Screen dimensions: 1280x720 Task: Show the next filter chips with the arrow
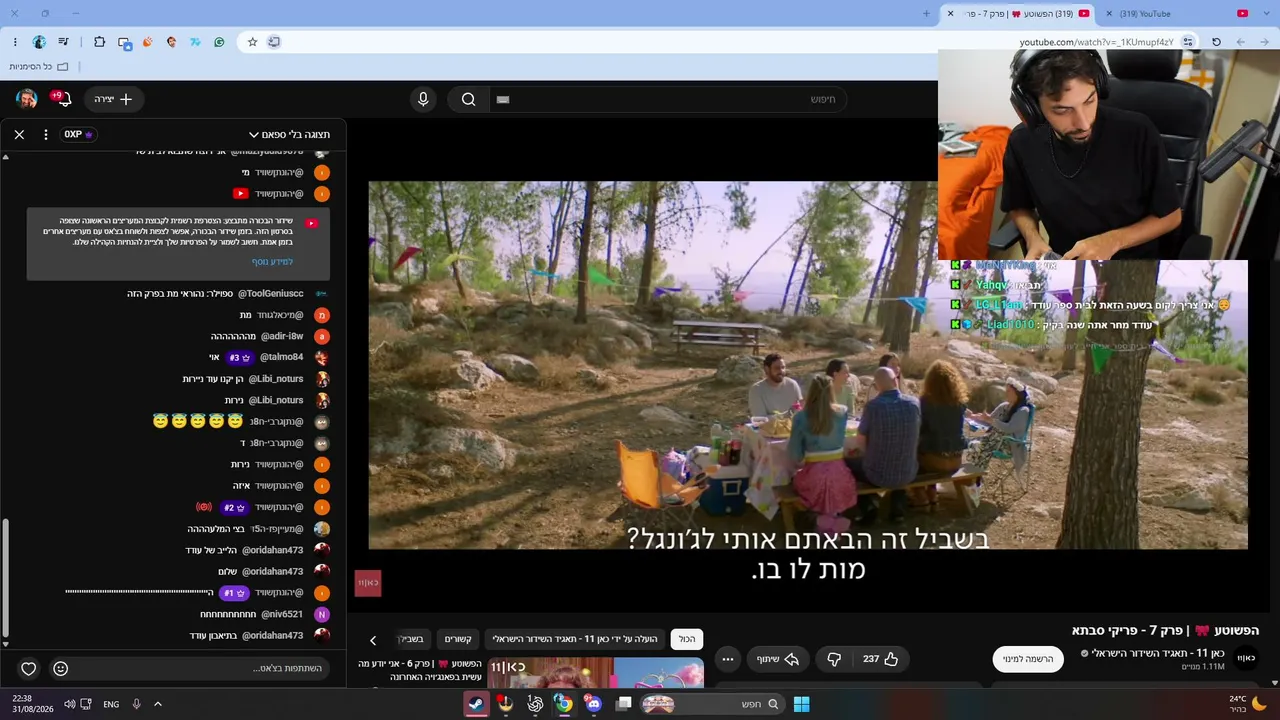373,640
